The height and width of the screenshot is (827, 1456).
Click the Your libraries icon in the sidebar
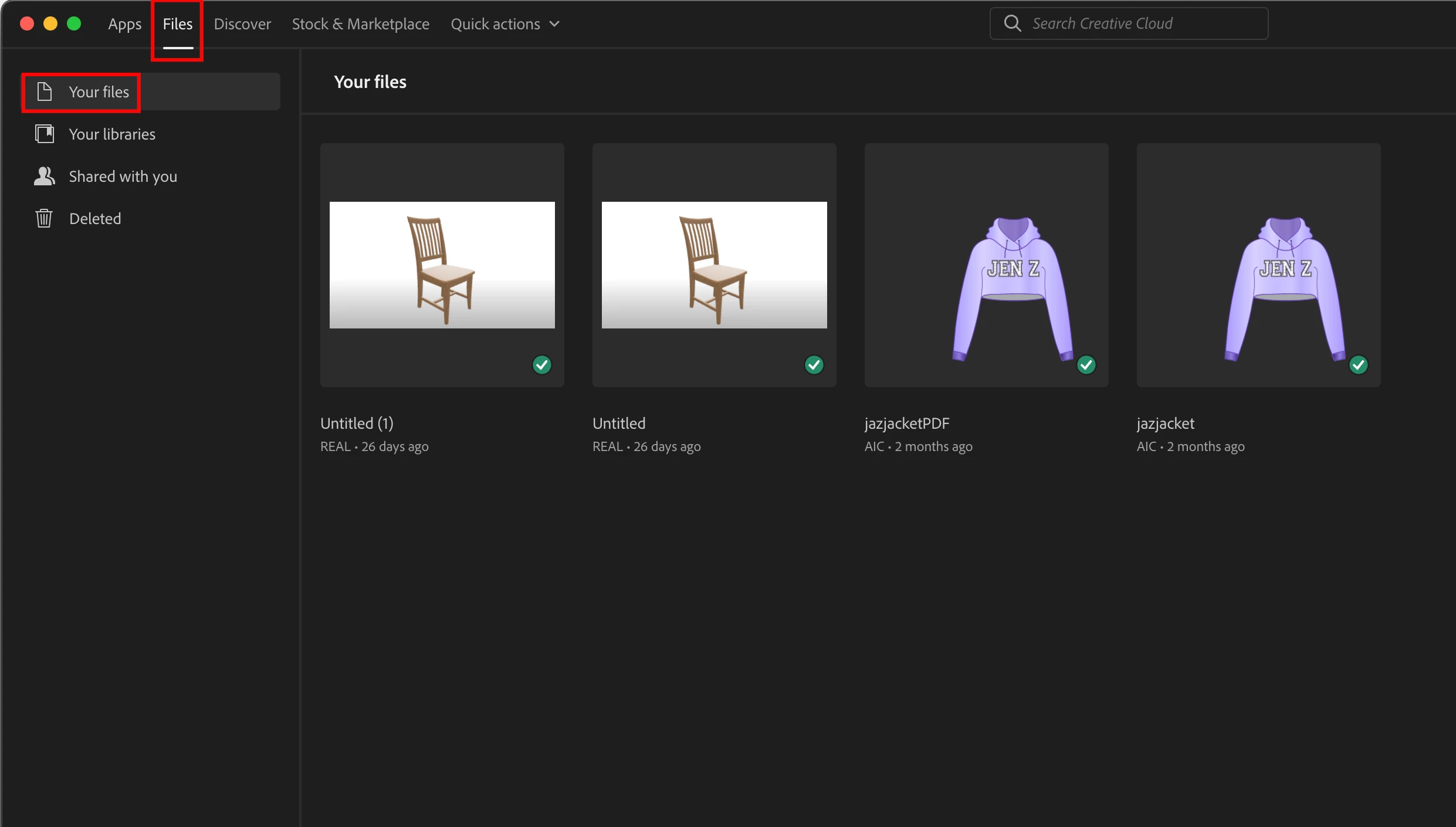pyautogui.click(x=45, y=134)
